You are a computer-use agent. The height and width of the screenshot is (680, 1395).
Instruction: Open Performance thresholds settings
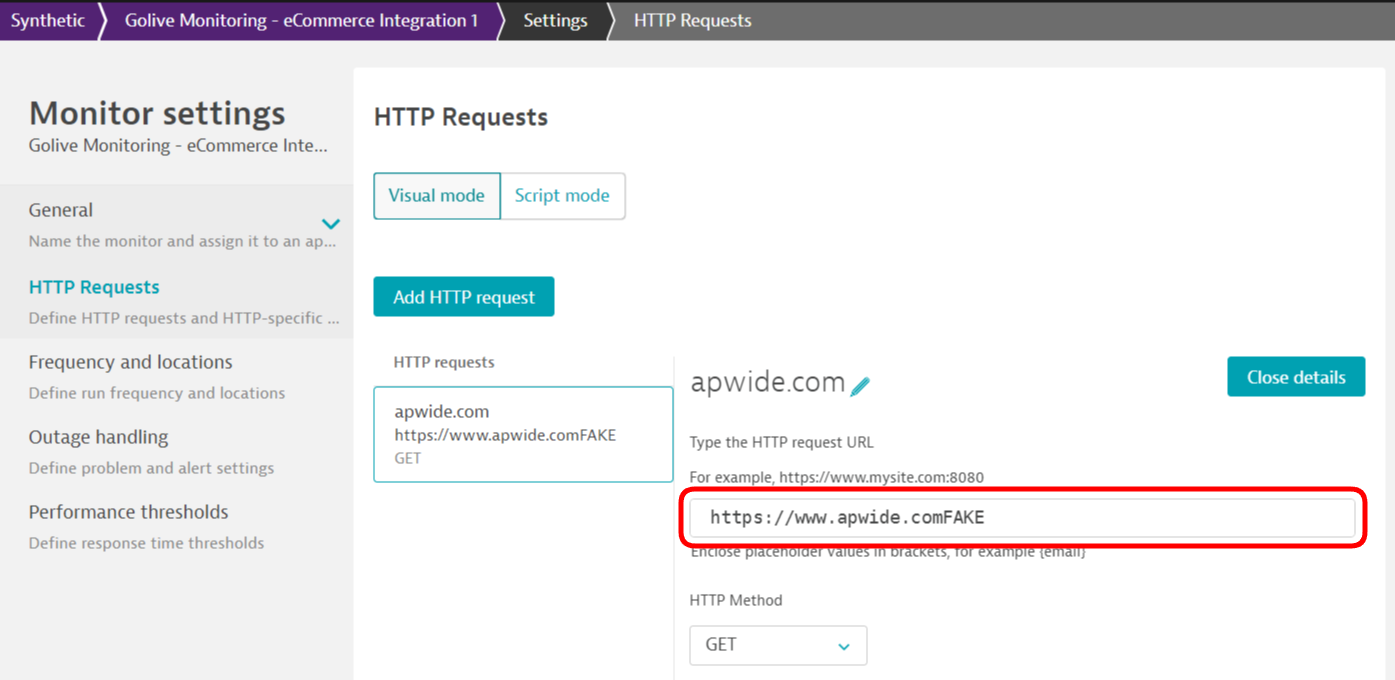128,512
